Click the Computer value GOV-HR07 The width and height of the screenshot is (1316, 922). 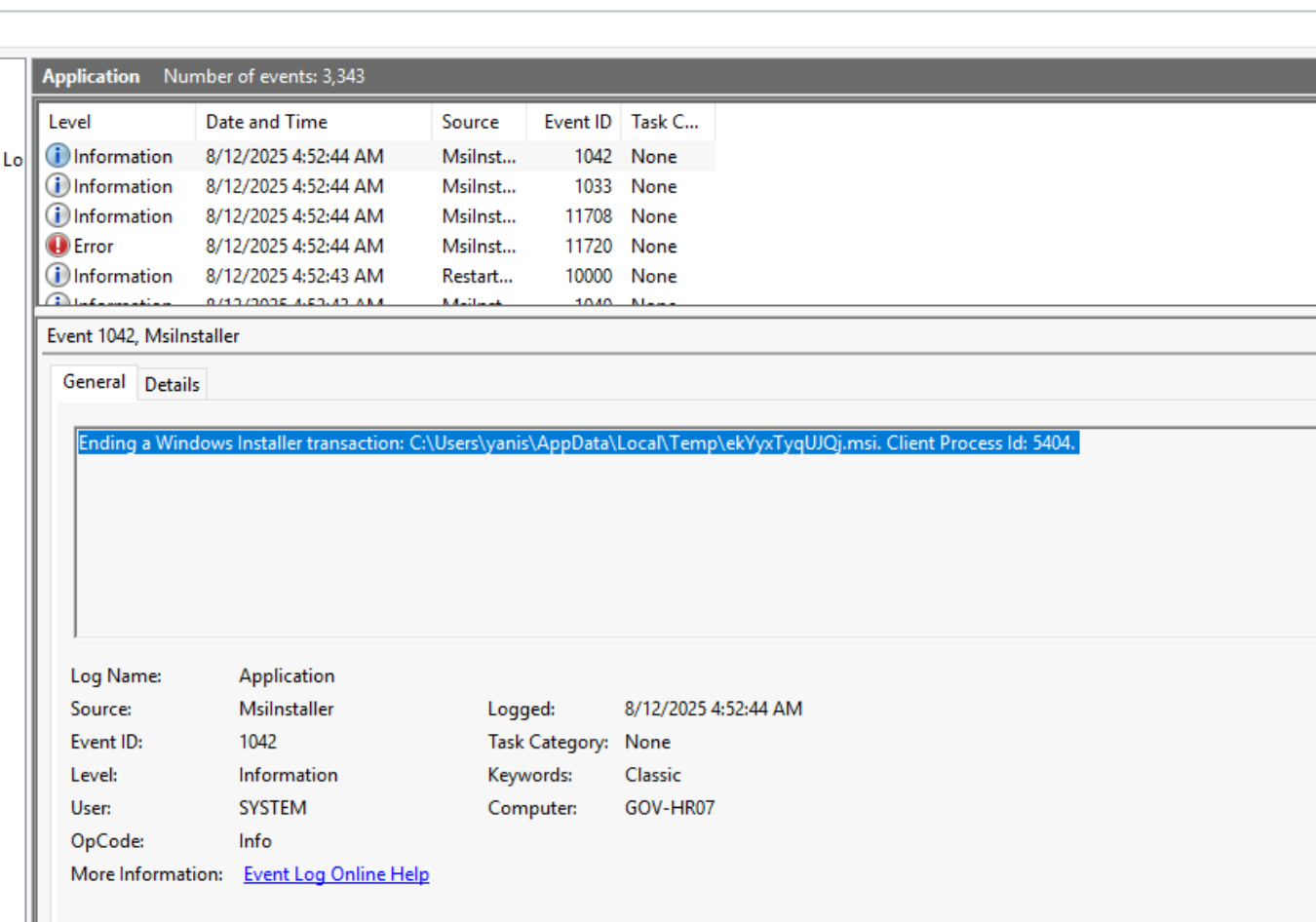(670, 808)
